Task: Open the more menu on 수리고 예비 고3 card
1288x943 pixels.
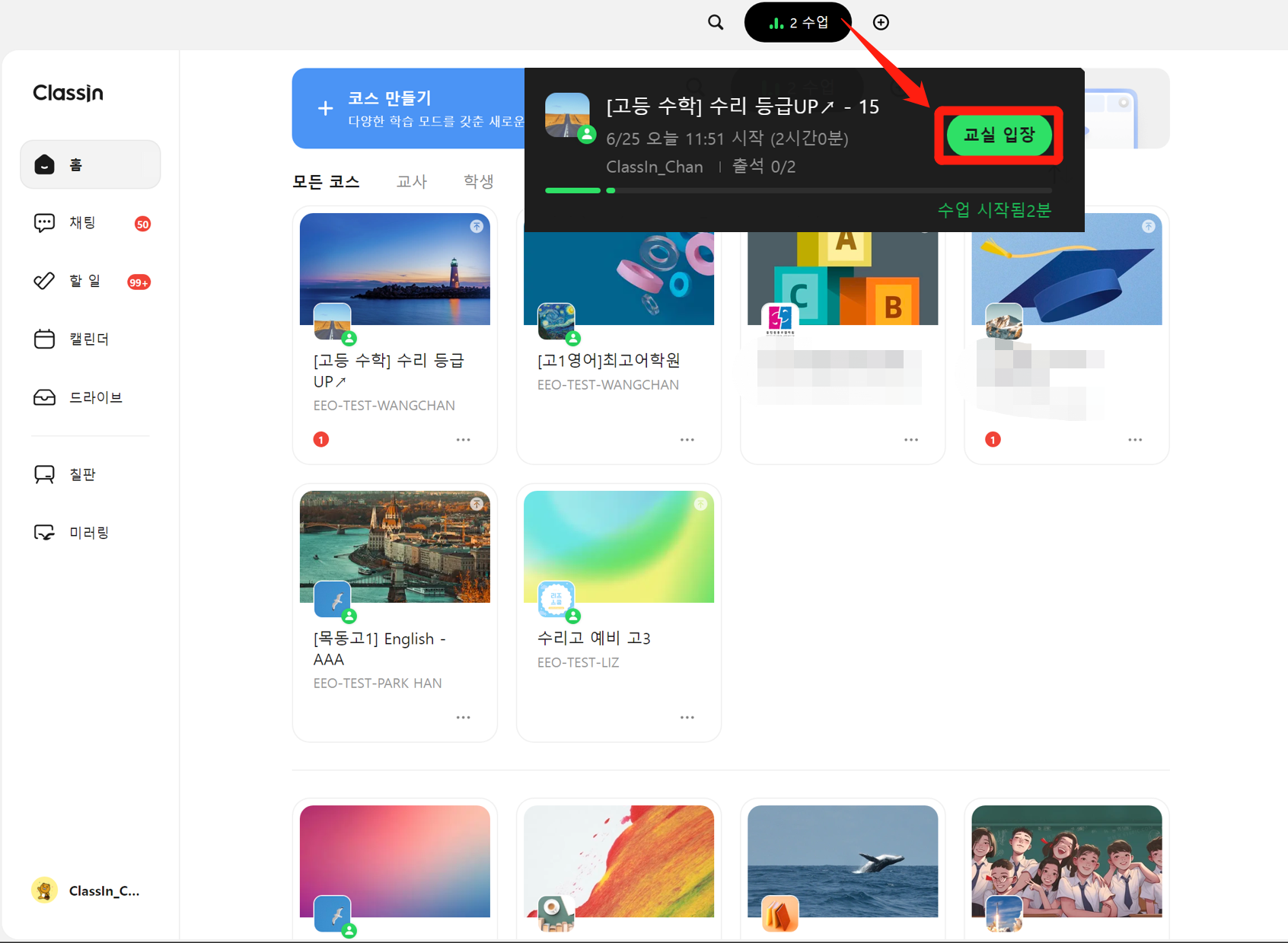Action: coord(687,718)
